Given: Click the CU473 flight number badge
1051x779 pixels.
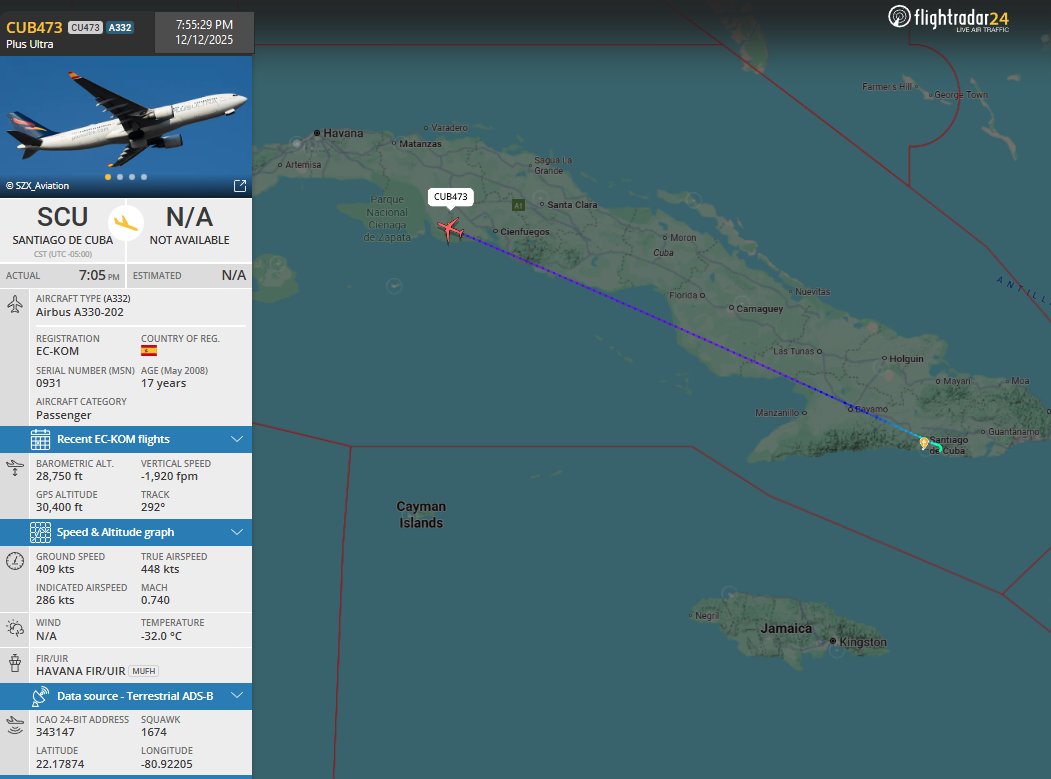Looking at the screenshot, I should (85, 27).
